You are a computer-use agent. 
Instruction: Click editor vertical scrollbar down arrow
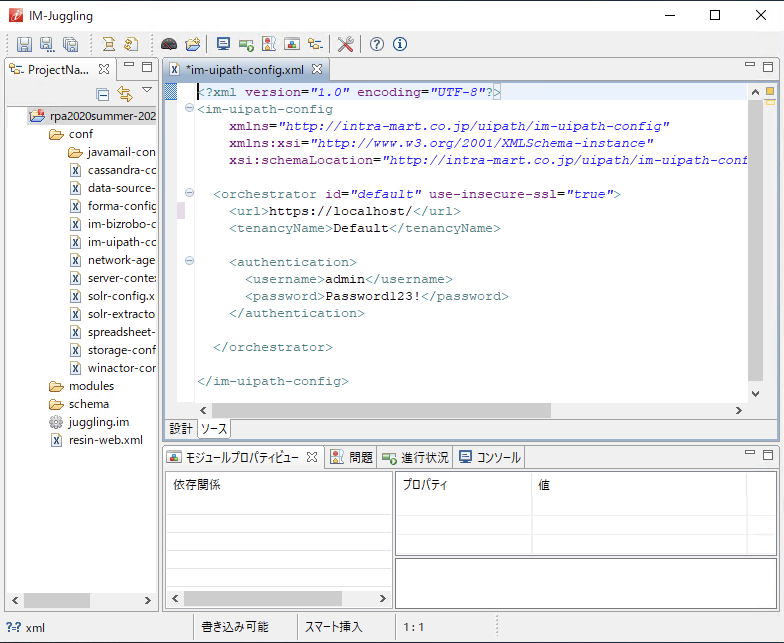[x=756, y=394]
